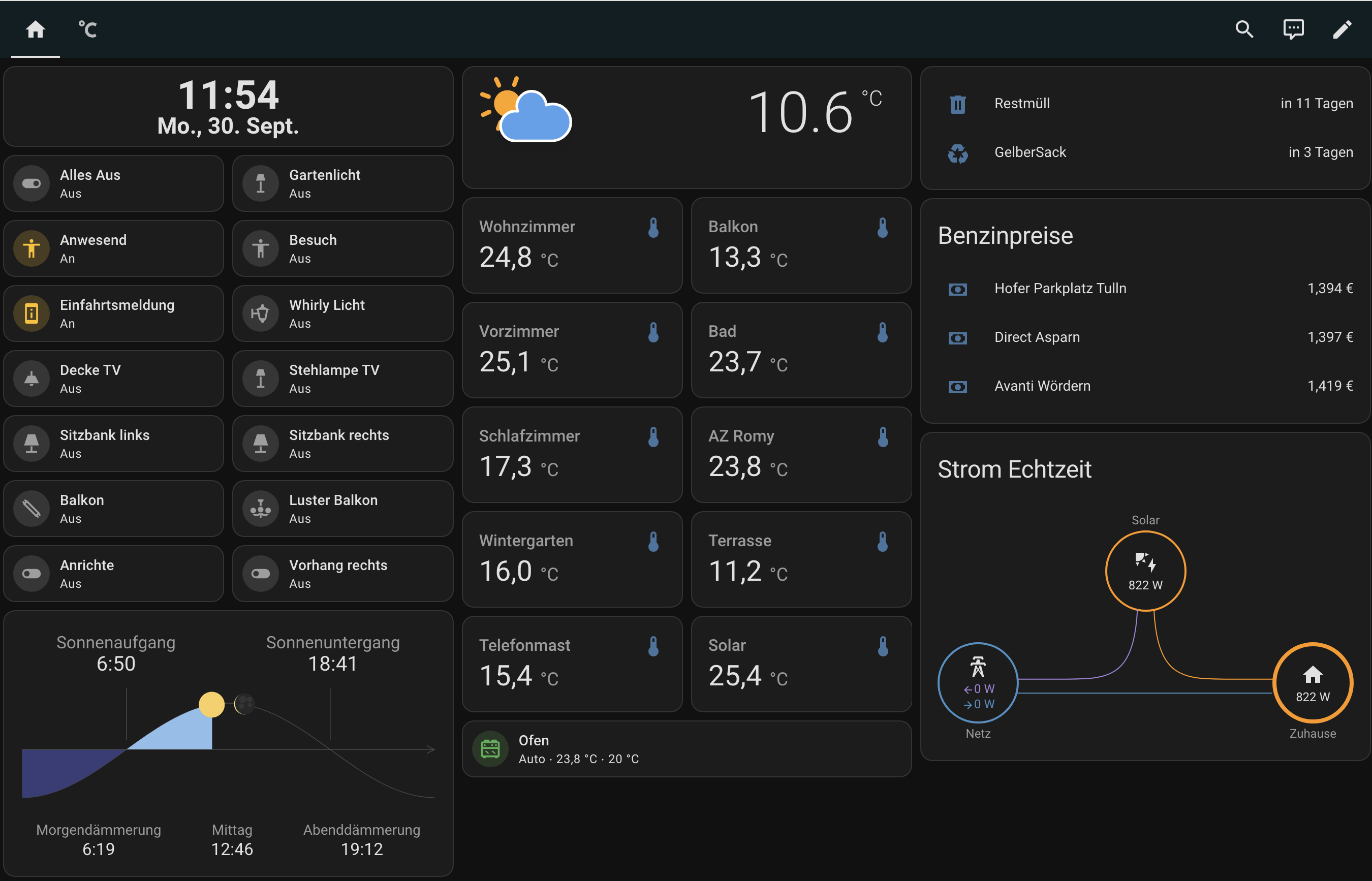This screenshot has height=881, width=1372.
Task: Click the sun marker on the horizon chart
Action: point(211,704)
